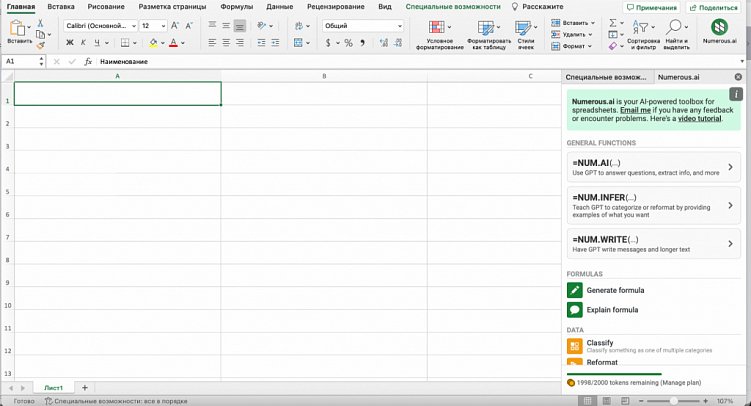The width and height of the screenshot is (751, 406).
Task: Toggle center text alignment
Action: [x=226, y=43]
